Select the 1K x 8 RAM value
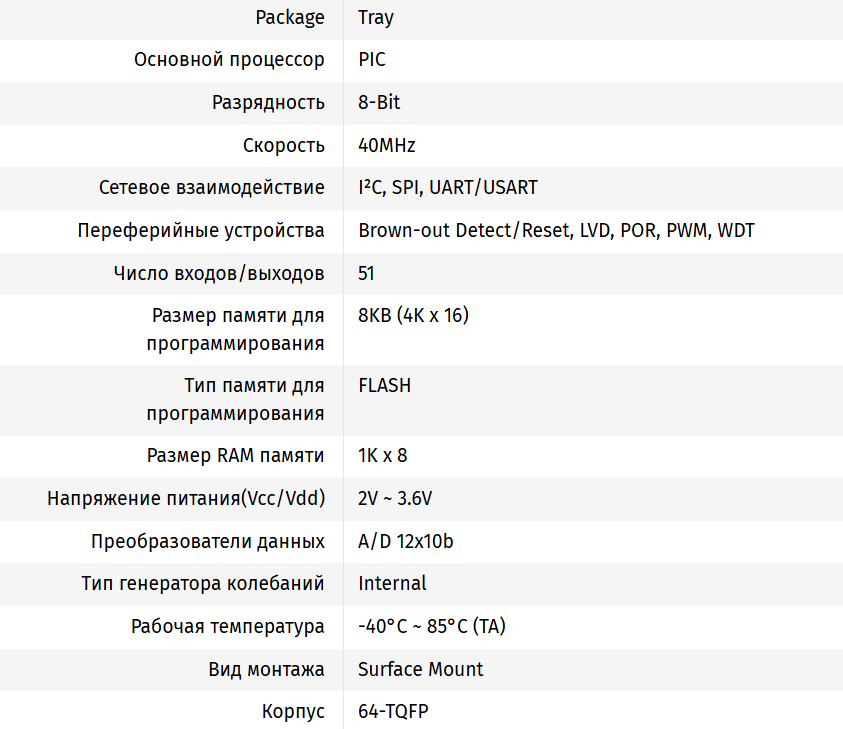Viewport: 843px width, 729px height. [x=382, y=455]
